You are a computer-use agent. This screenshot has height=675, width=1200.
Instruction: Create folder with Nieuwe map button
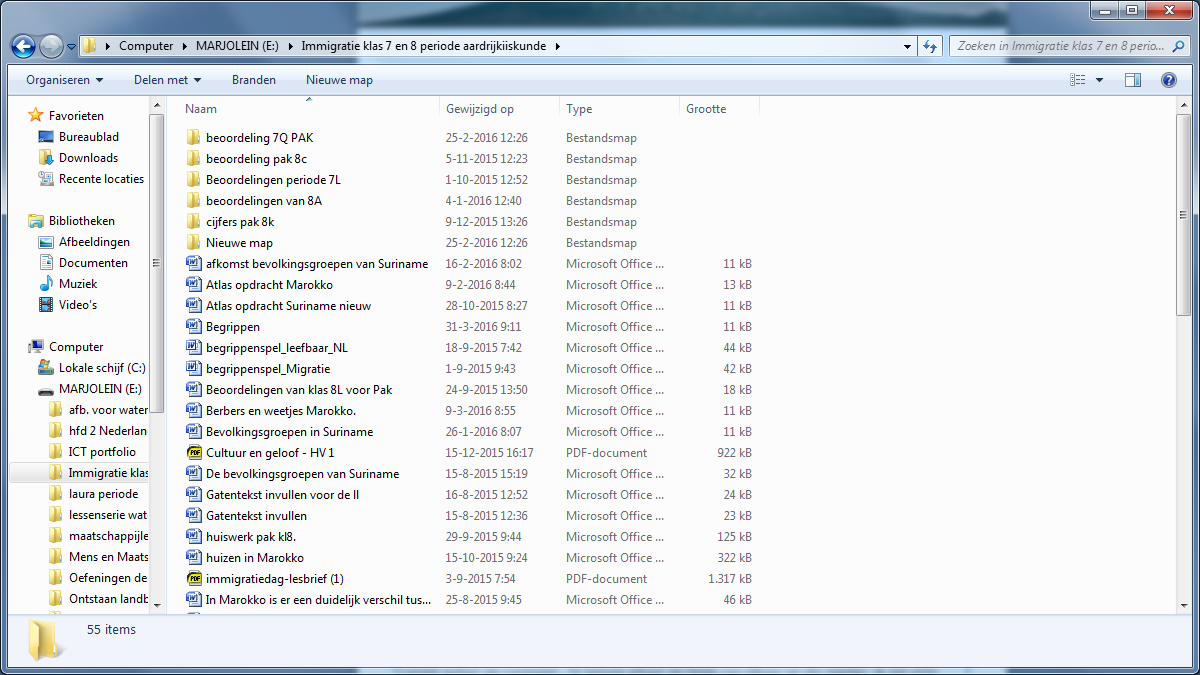[339, 80]
